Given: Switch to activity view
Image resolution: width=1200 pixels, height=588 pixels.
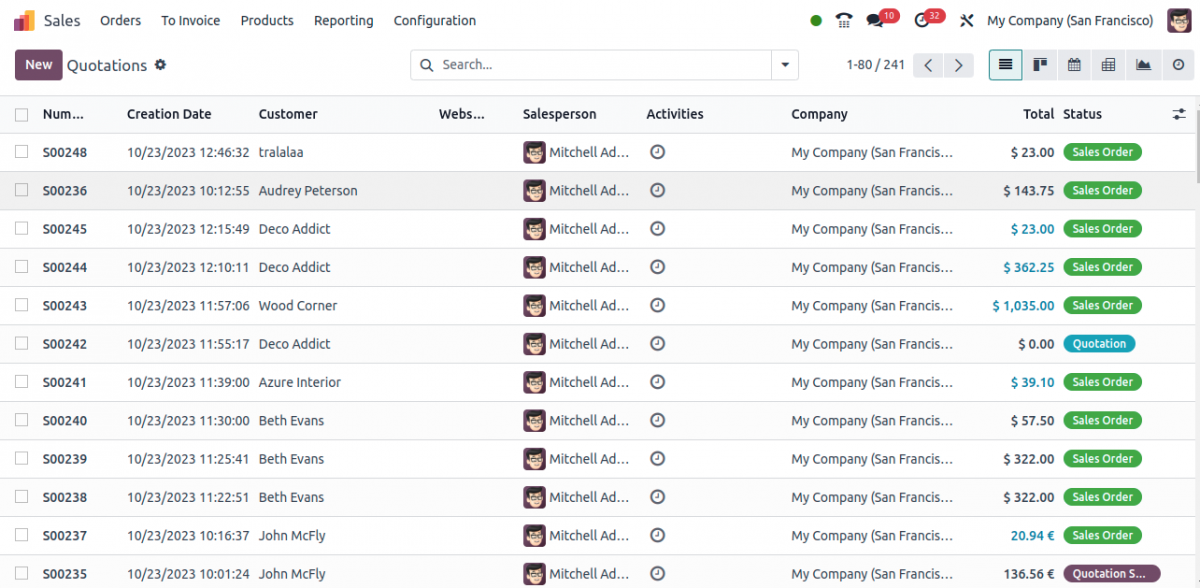Looking at the screenshot, I should (1177, 65).
